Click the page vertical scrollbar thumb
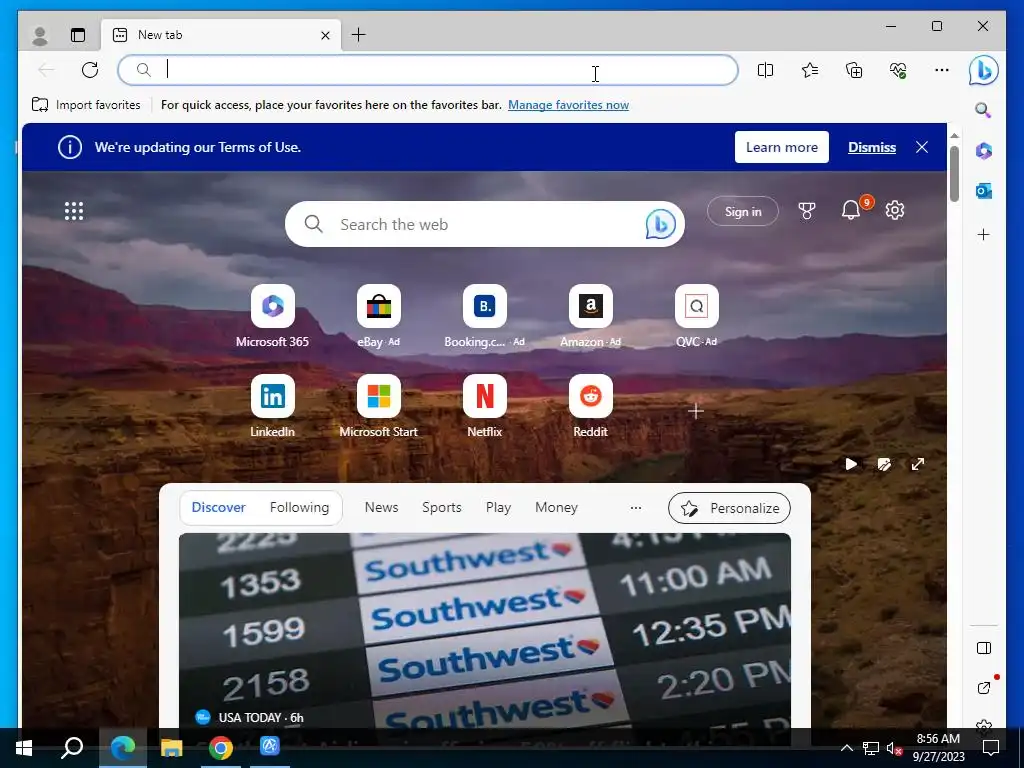 click(x=954, y=174)
